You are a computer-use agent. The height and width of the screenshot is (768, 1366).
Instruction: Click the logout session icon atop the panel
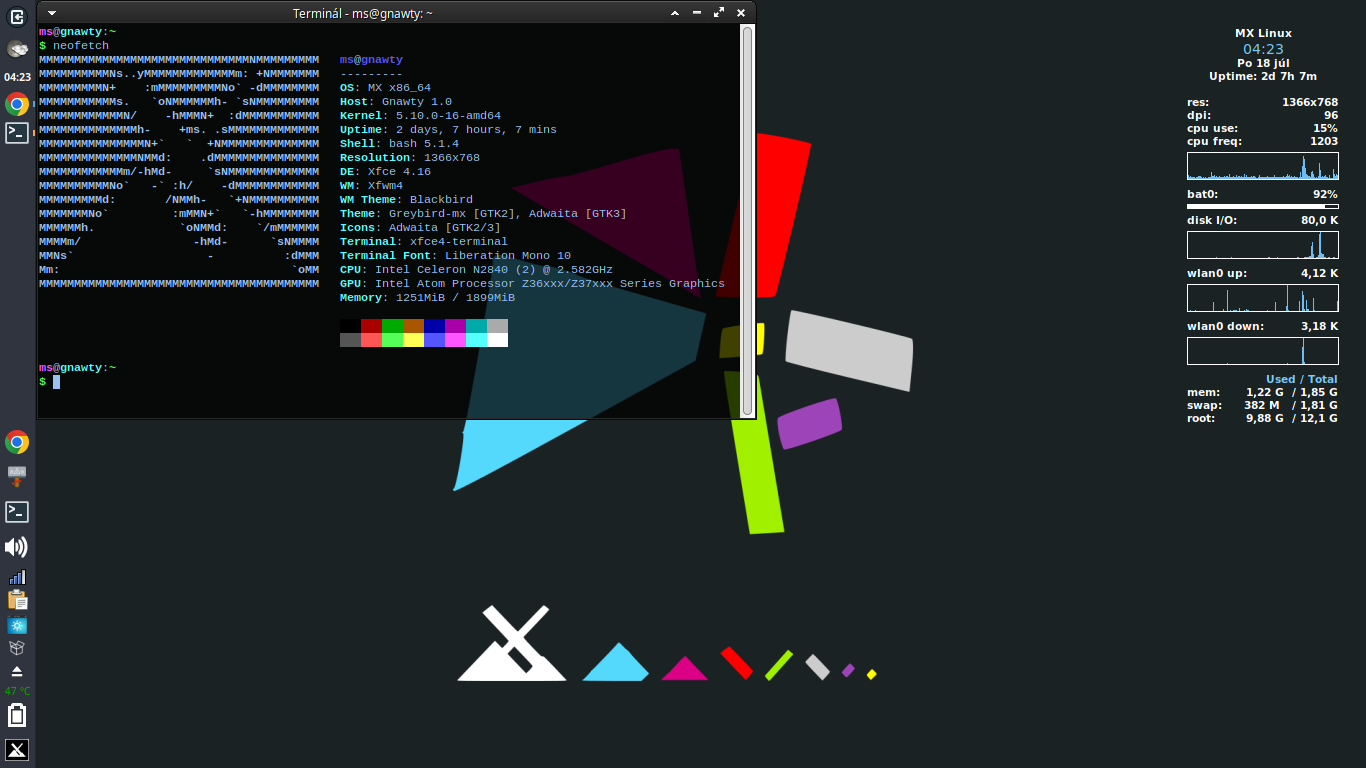pos(17,16)
